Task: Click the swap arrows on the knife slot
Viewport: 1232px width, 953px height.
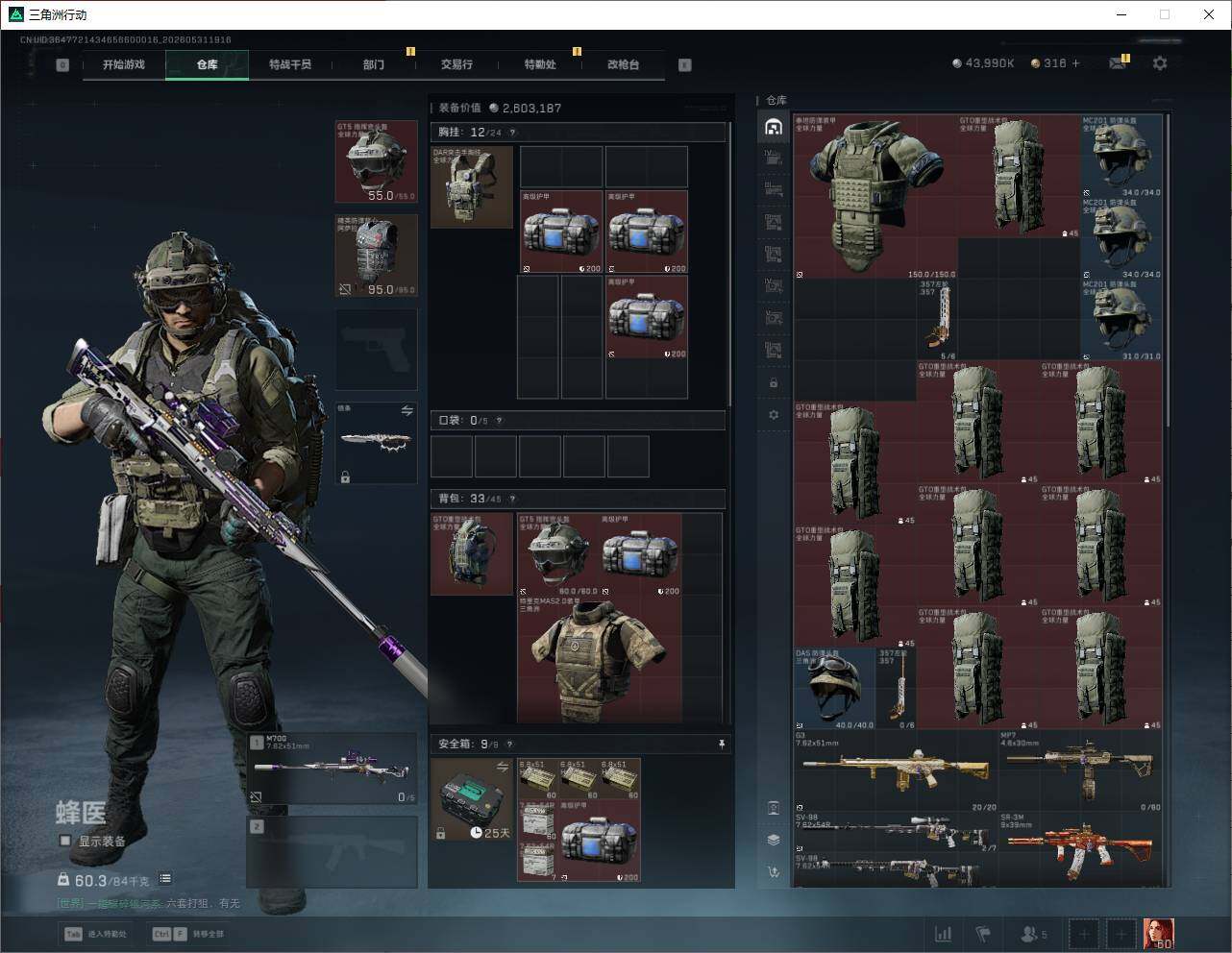Action: click(x=407, y=411)
